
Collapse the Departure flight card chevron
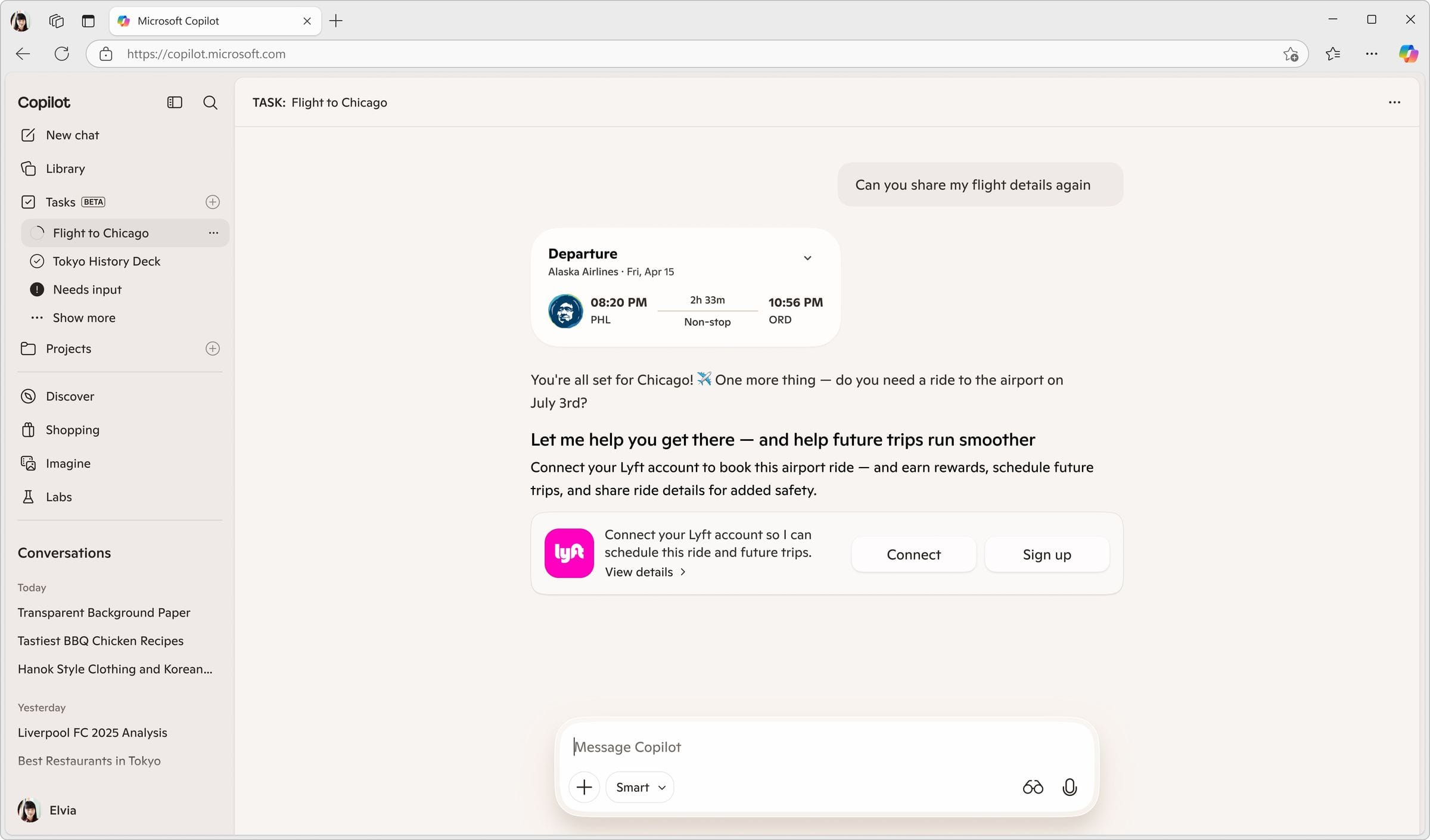(807, 258)
